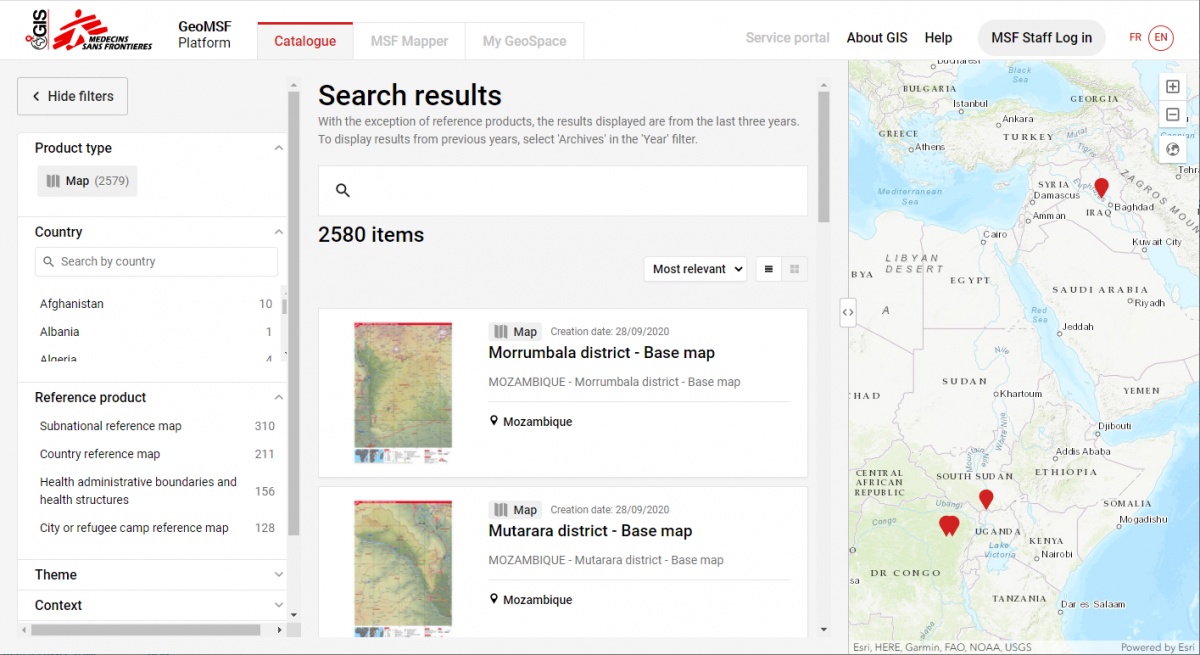This screenshot has height=655, width=1200.
Task: Open the Most relevant sort dropdown
Action: (x=695, y=269)
